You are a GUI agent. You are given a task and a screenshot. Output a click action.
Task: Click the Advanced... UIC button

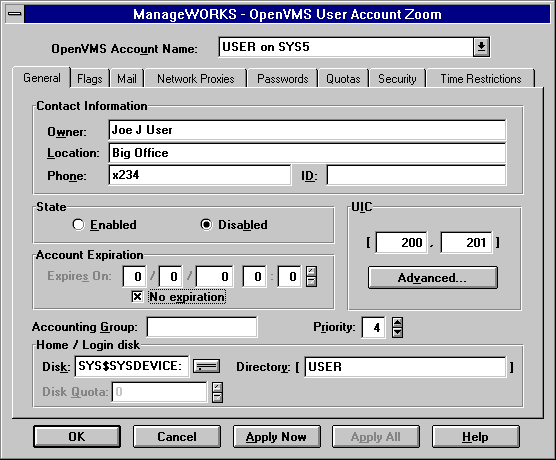pos(433,277)
